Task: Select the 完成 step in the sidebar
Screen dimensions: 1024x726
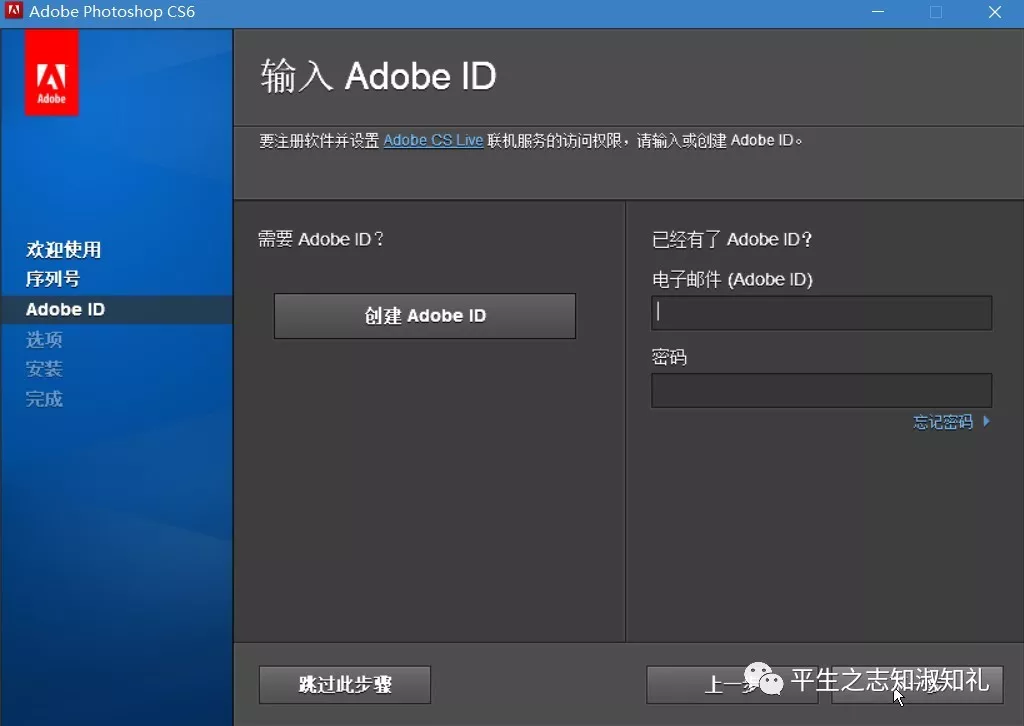Action: [44, 399]
